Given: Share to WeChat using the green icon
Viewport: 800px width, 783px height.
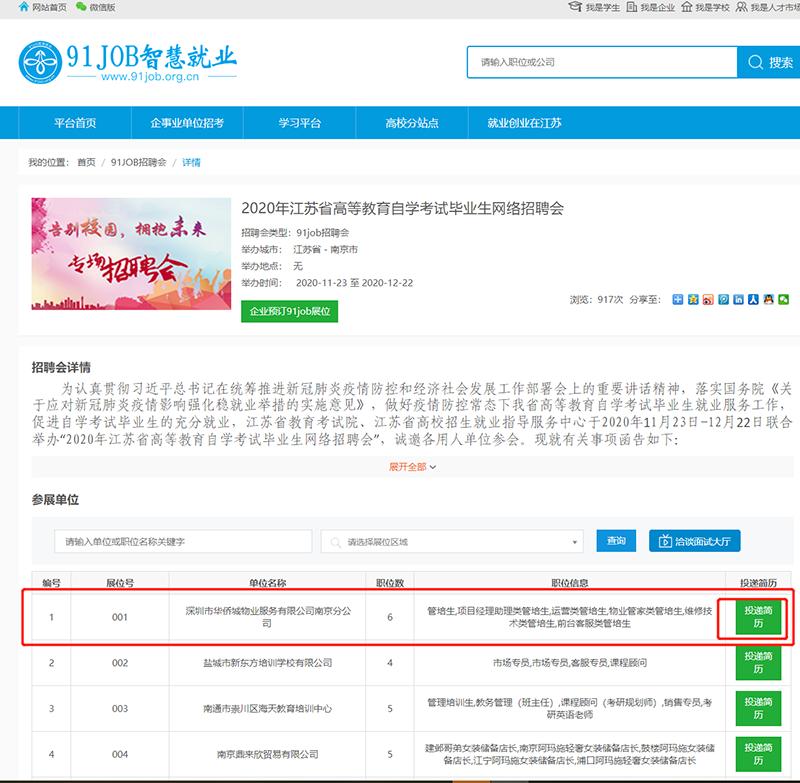Looking at the screenshot, I should (x=784, y=299).
